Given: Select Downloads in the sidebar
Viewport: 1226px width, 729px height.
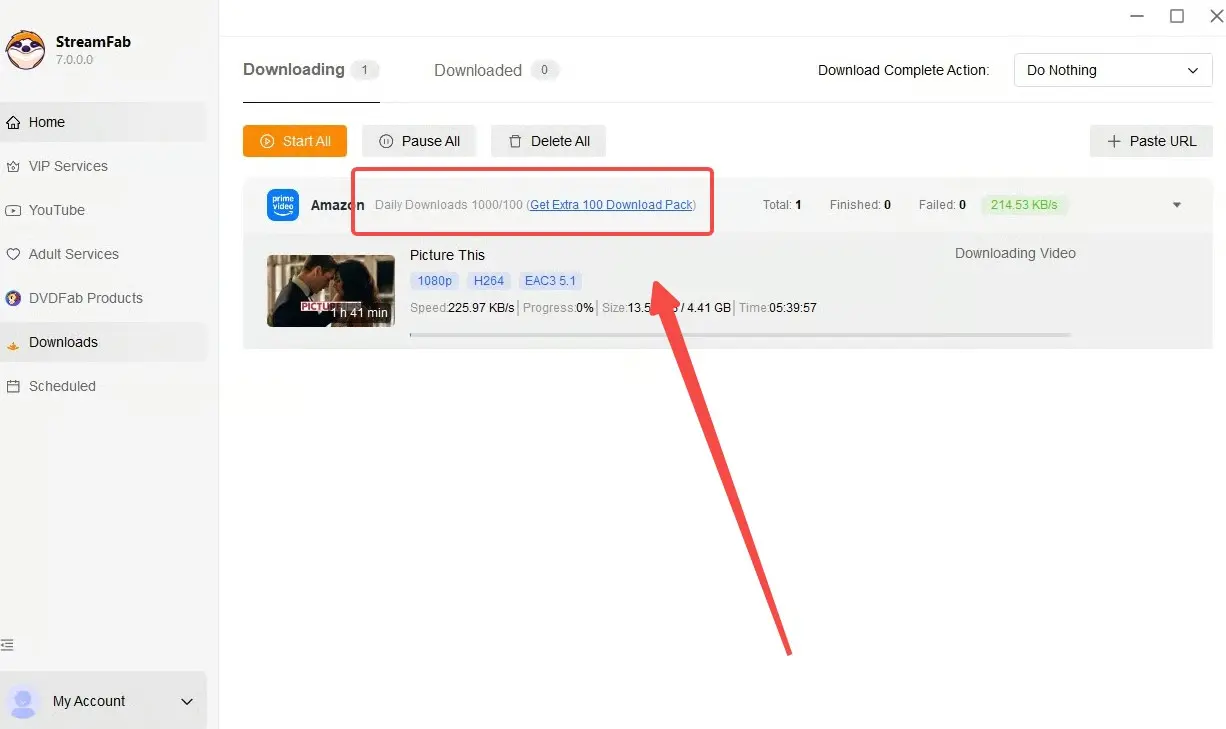Looking at the screenshot, I should (x=103, y=342).
